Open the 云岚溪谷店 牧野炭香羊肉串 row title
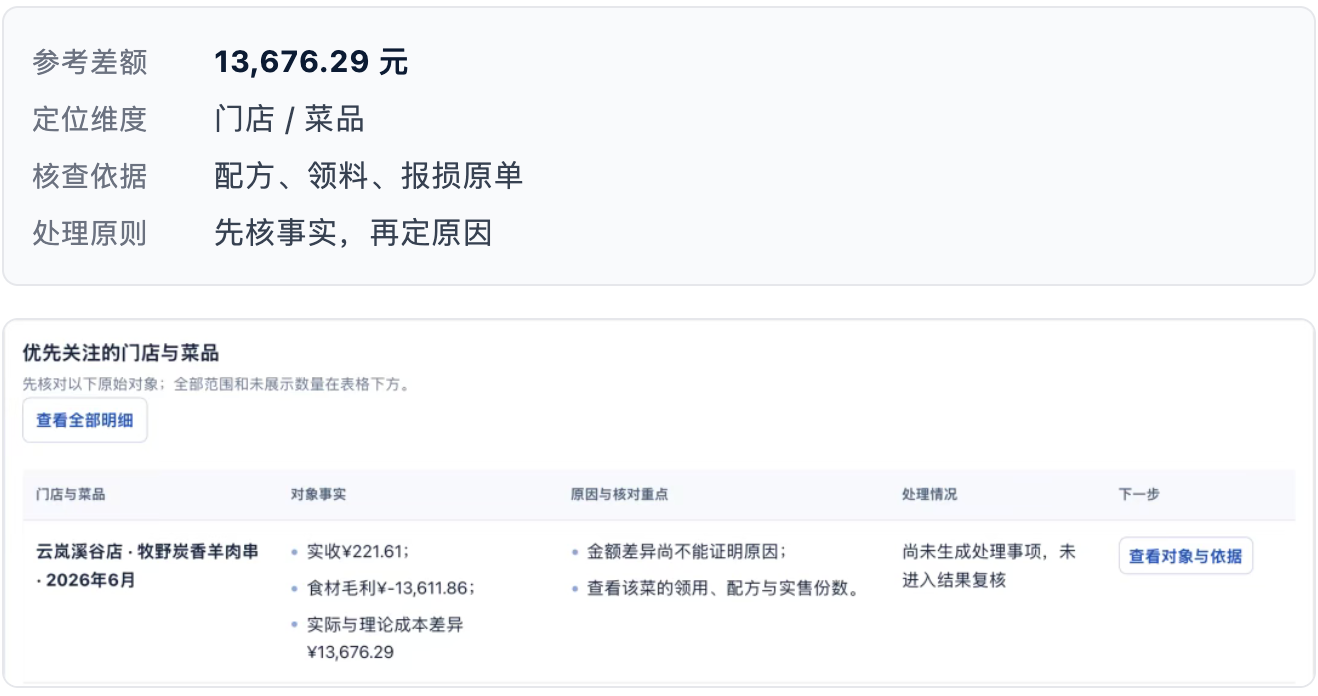The image size is (1318, 696). 147,566
